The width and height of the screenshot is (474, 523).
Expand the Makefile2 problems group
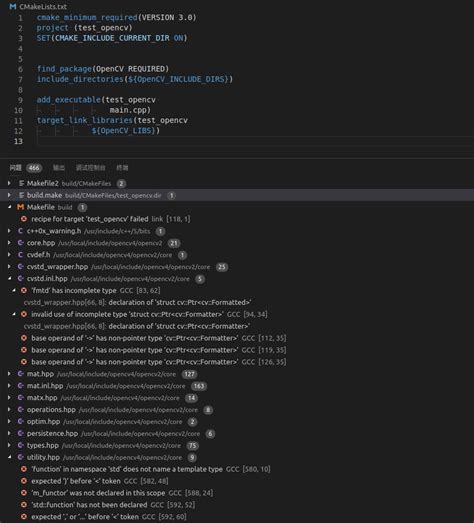point(9,183)
